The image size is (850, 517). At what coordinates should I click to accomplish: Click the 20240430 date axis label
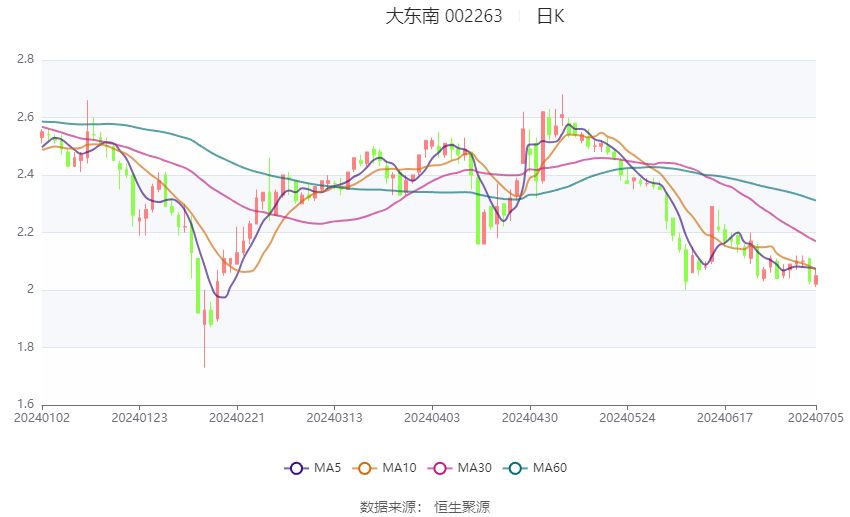[x=530, y=417]
